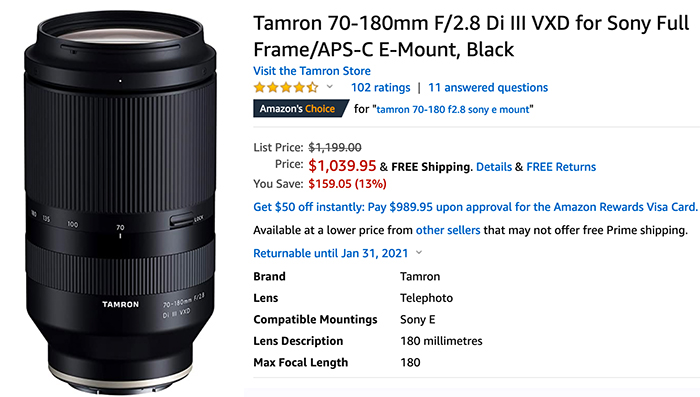700x397 pixels.
Task: Click the TAMRON logo on the lens
Action: [x=121, y=305]
